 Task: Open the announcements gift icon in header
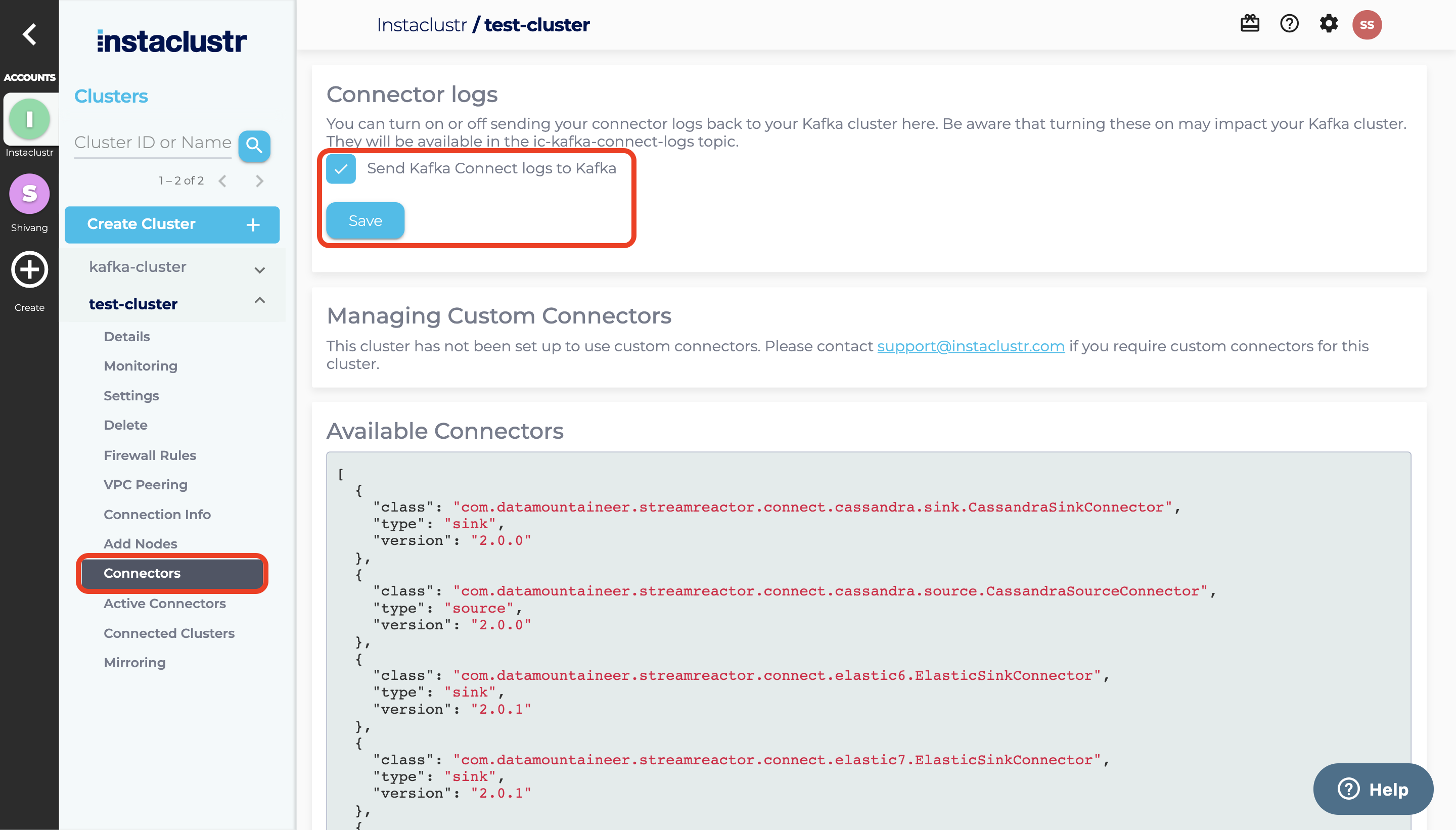coord(1250,24)
